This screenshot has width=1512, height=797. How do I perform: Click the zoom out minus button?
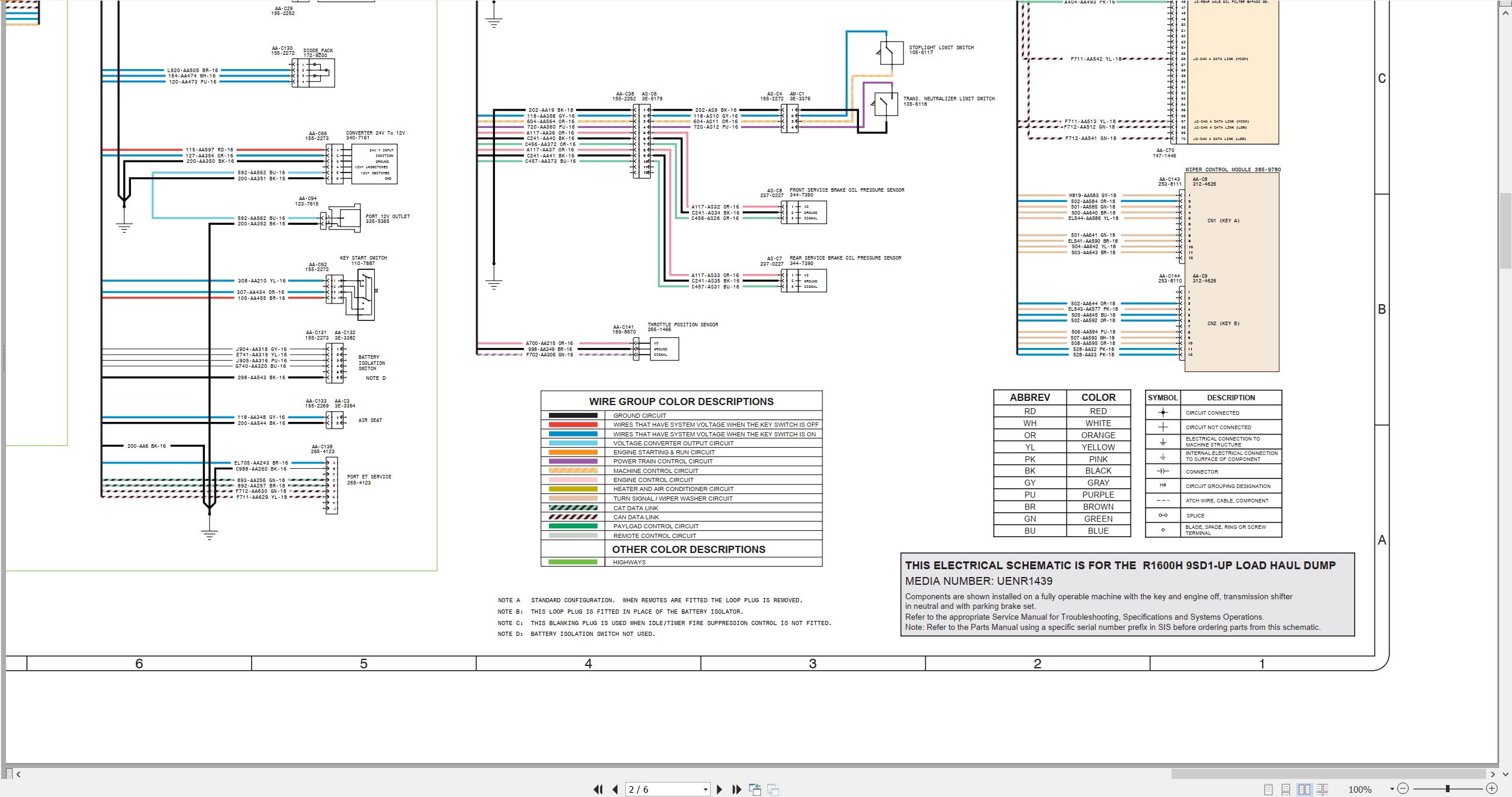1403,789
